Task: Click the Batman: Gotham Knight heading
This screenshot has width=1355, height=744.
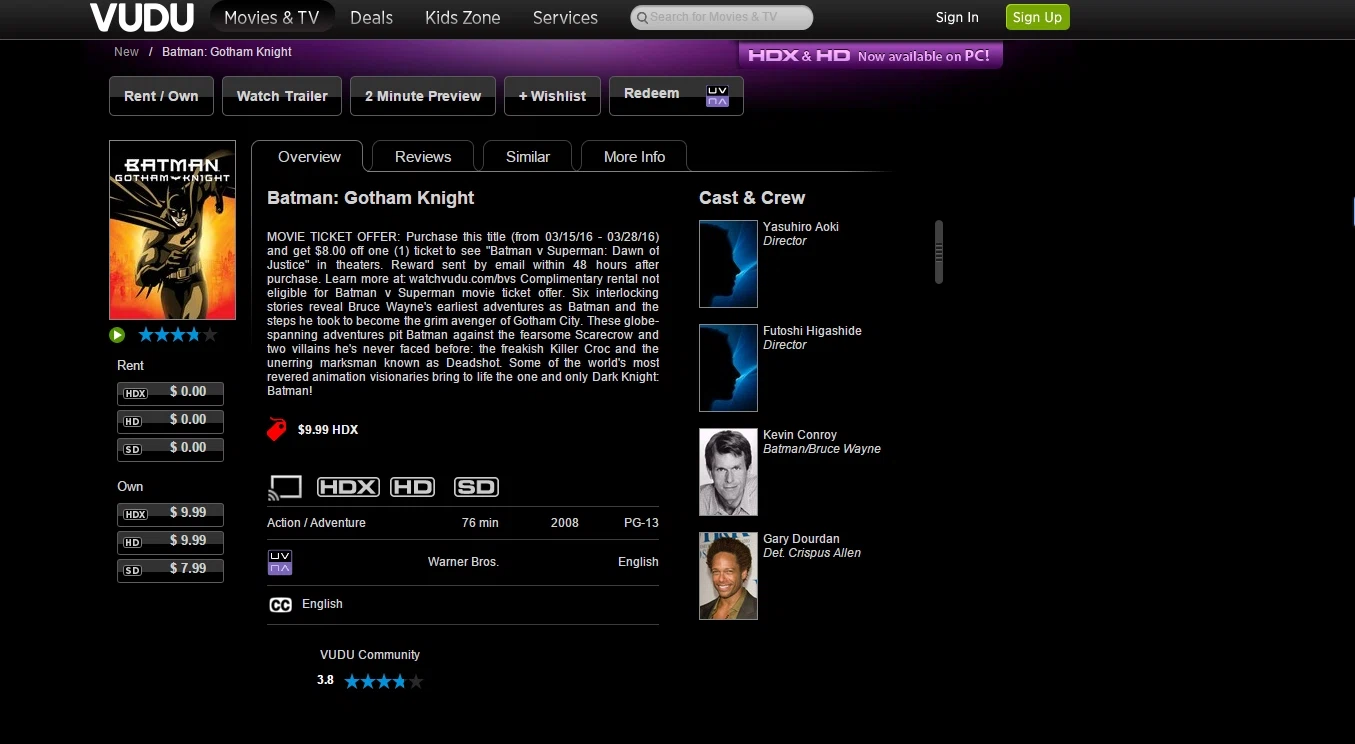Action: pyautogui.click(x=371, y=198)
